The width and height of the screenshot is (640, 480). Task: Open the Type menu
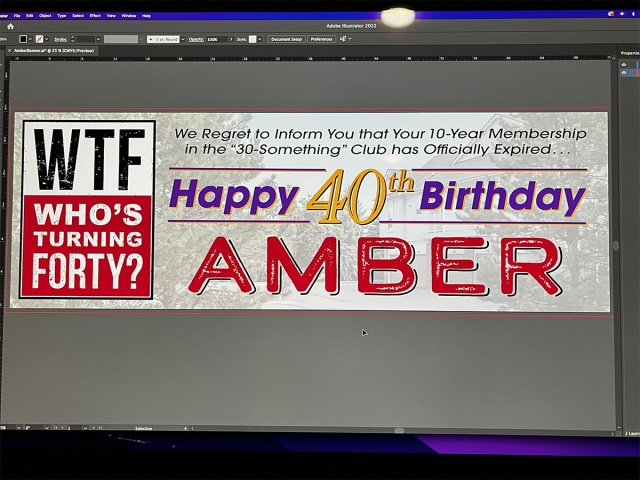pyautogui.click(x=62, y=16)
